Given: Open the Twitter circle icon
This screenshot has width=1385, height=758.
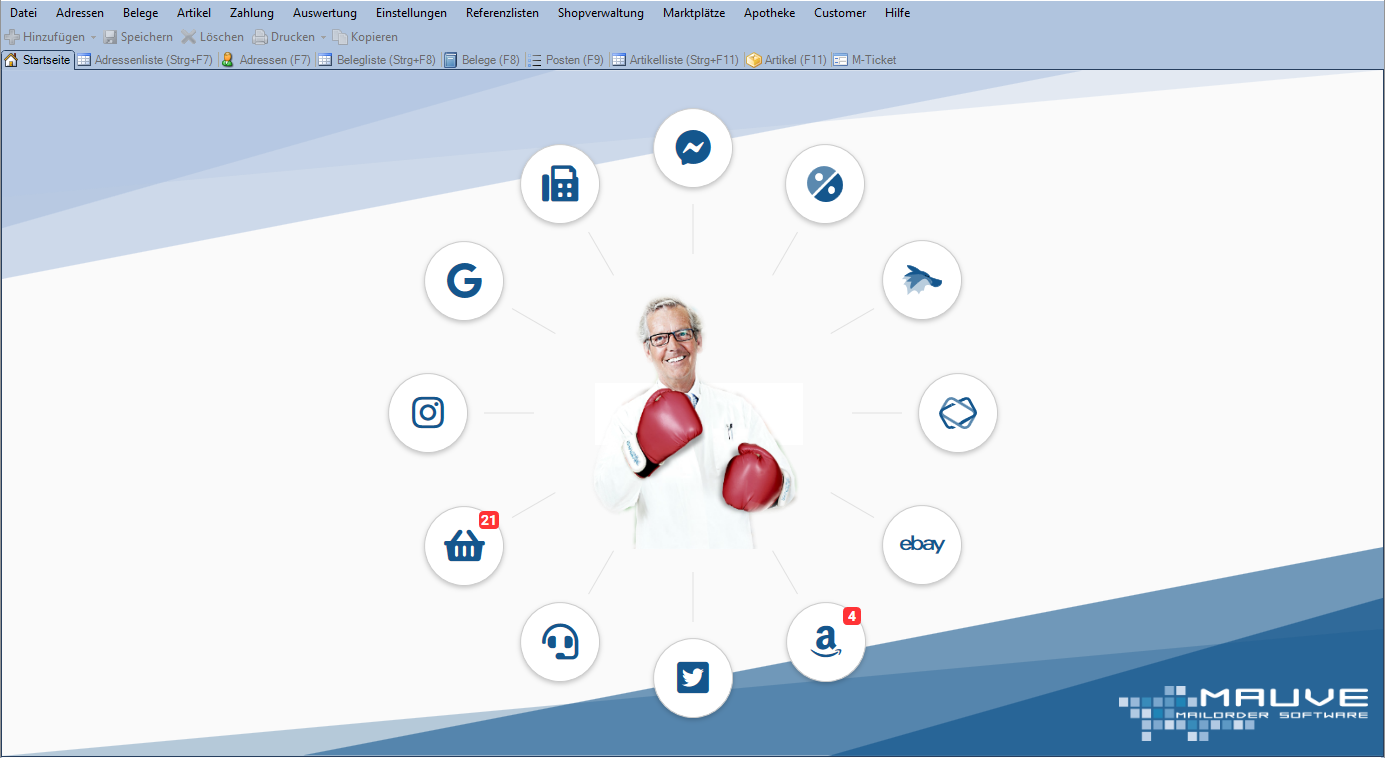Looking at the screenshot, I should [x=693, y=678].
